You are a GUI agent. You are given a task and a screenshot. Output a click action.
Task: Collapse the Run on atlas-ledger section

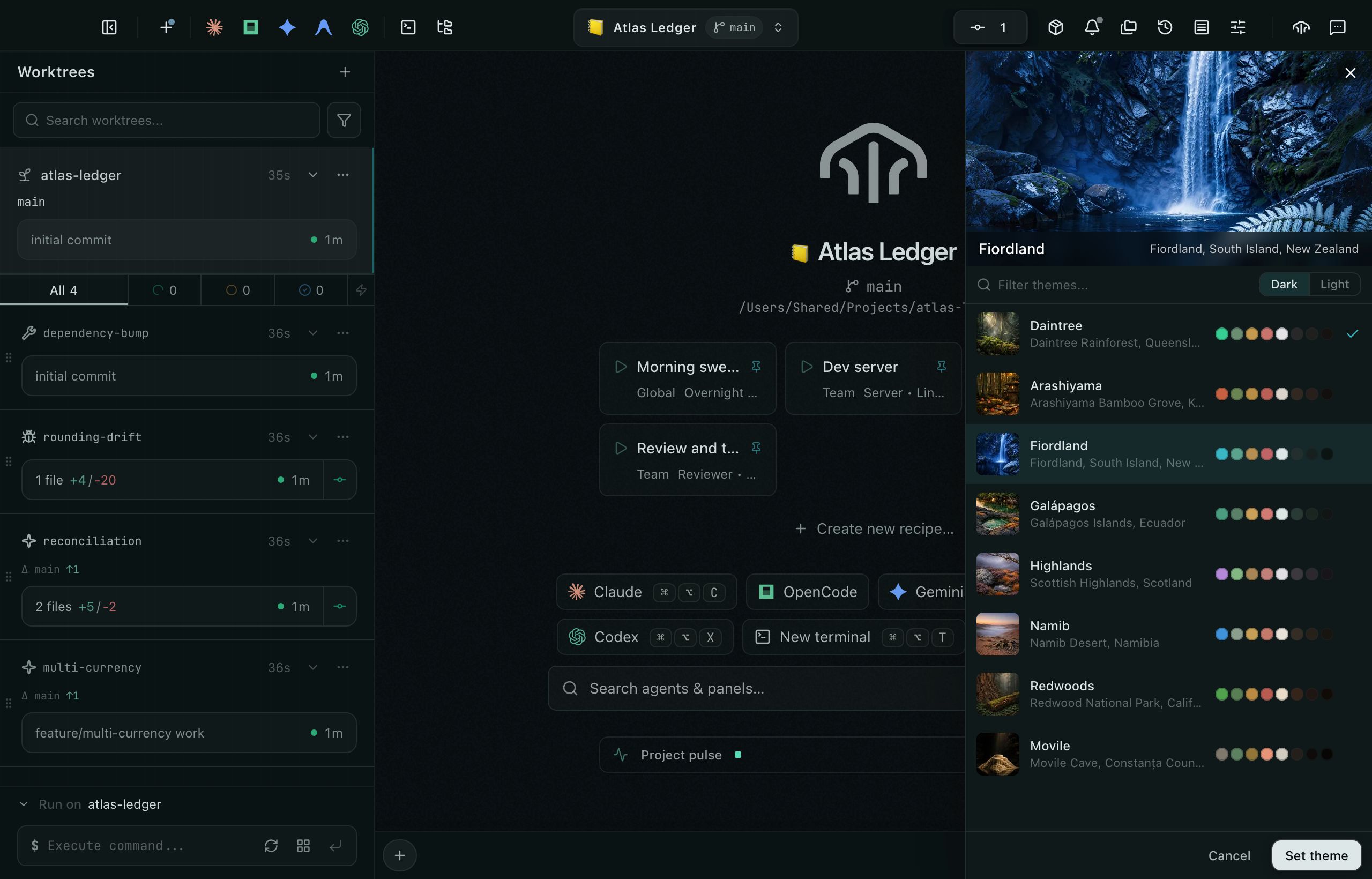click(24, 803)
